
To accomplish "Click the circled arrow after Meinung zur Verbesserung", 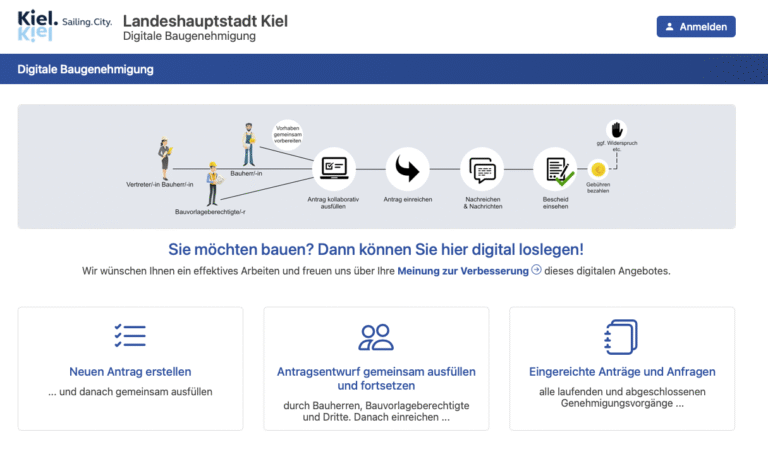I will click(537, 270).
